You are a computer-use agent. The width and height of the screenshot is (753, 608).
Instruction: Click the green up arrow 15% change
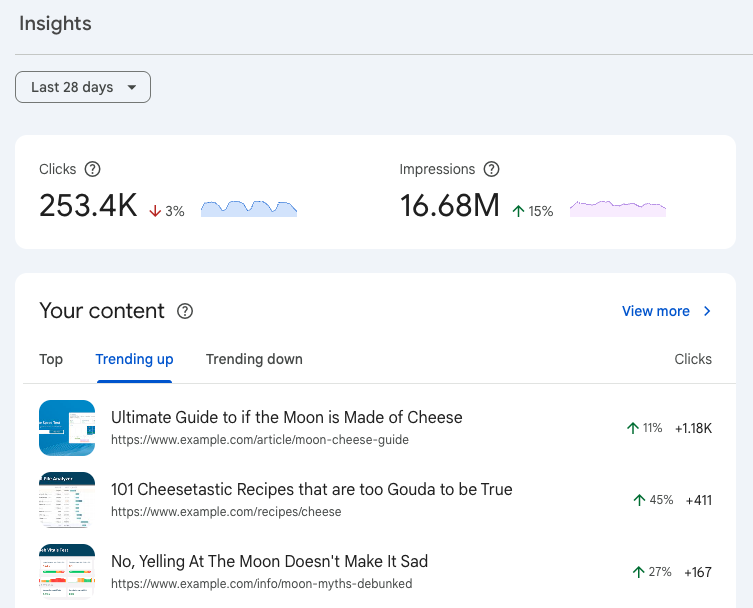tap(533, 211)
